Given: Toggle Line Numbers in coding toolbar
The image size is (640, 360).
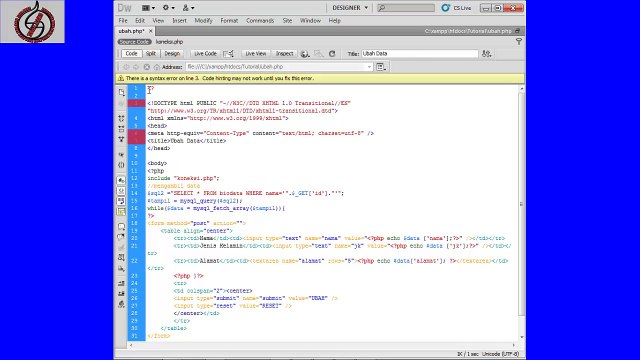Looking at the screenshot, I should pyautogui.click(x=121, y=180).
